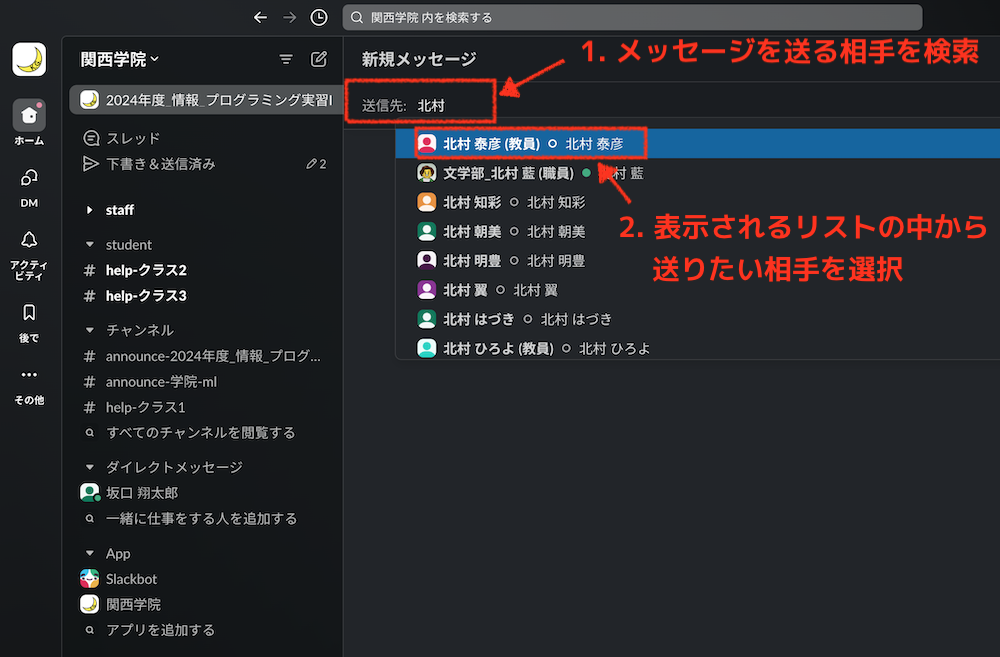This screenshot has height=657, width=1000.
Task: Collapse the student section
Action: (x=92, y=245)
